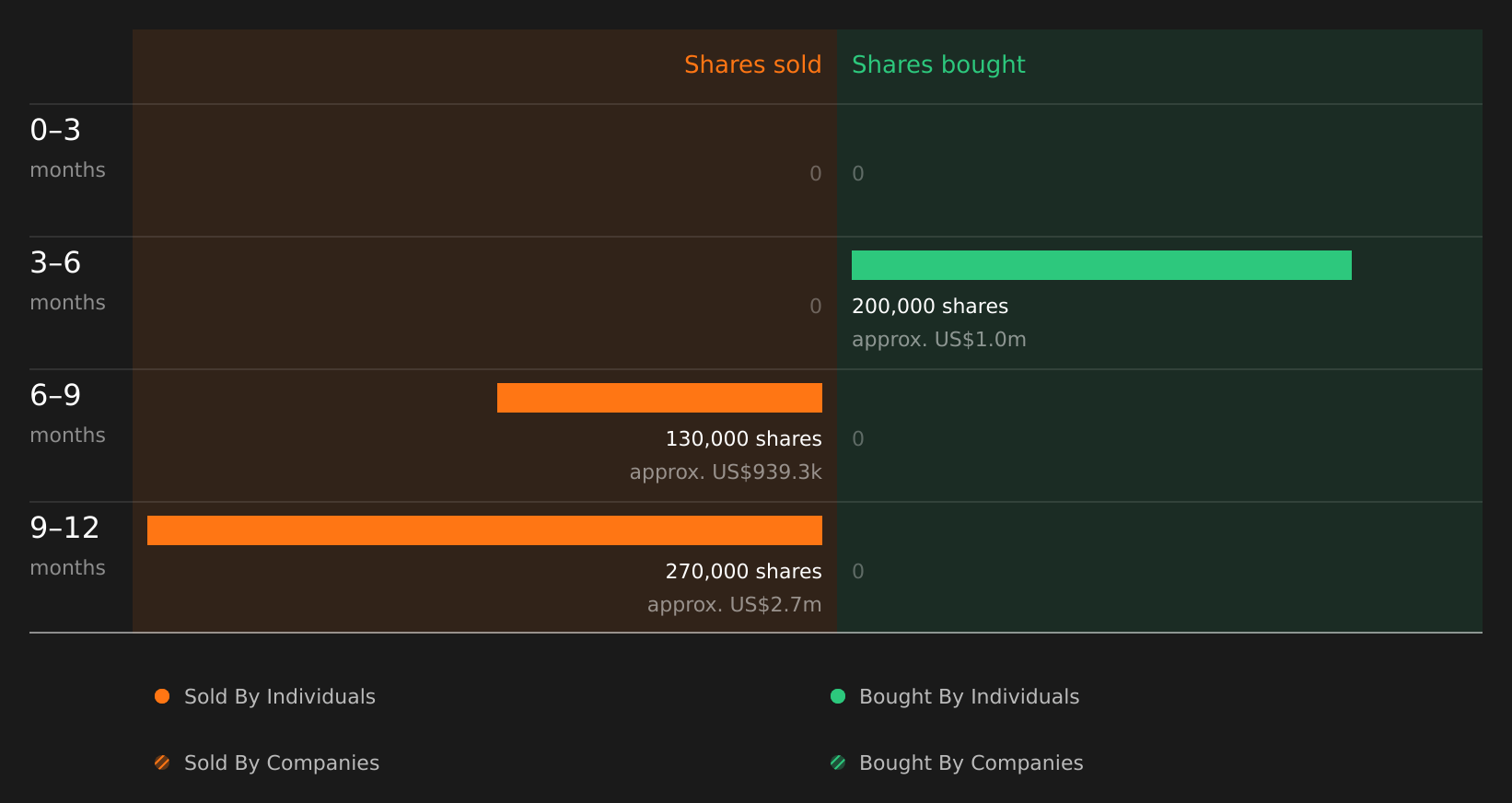Click the approx. US$1.0m text
The image size is (1512, 803).
click(x=938, y=340)
